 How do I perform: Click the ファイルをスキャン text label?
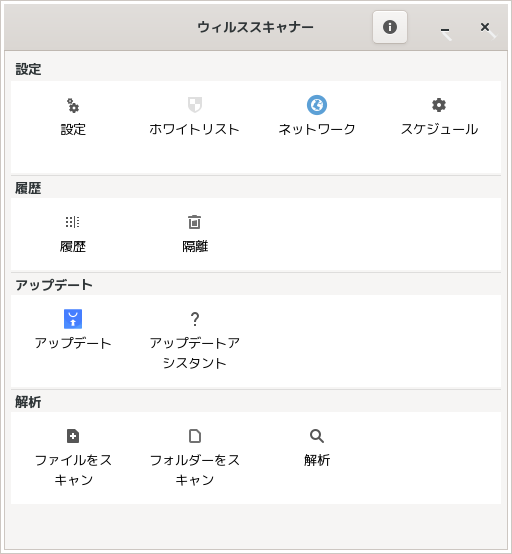click(73, 470)
